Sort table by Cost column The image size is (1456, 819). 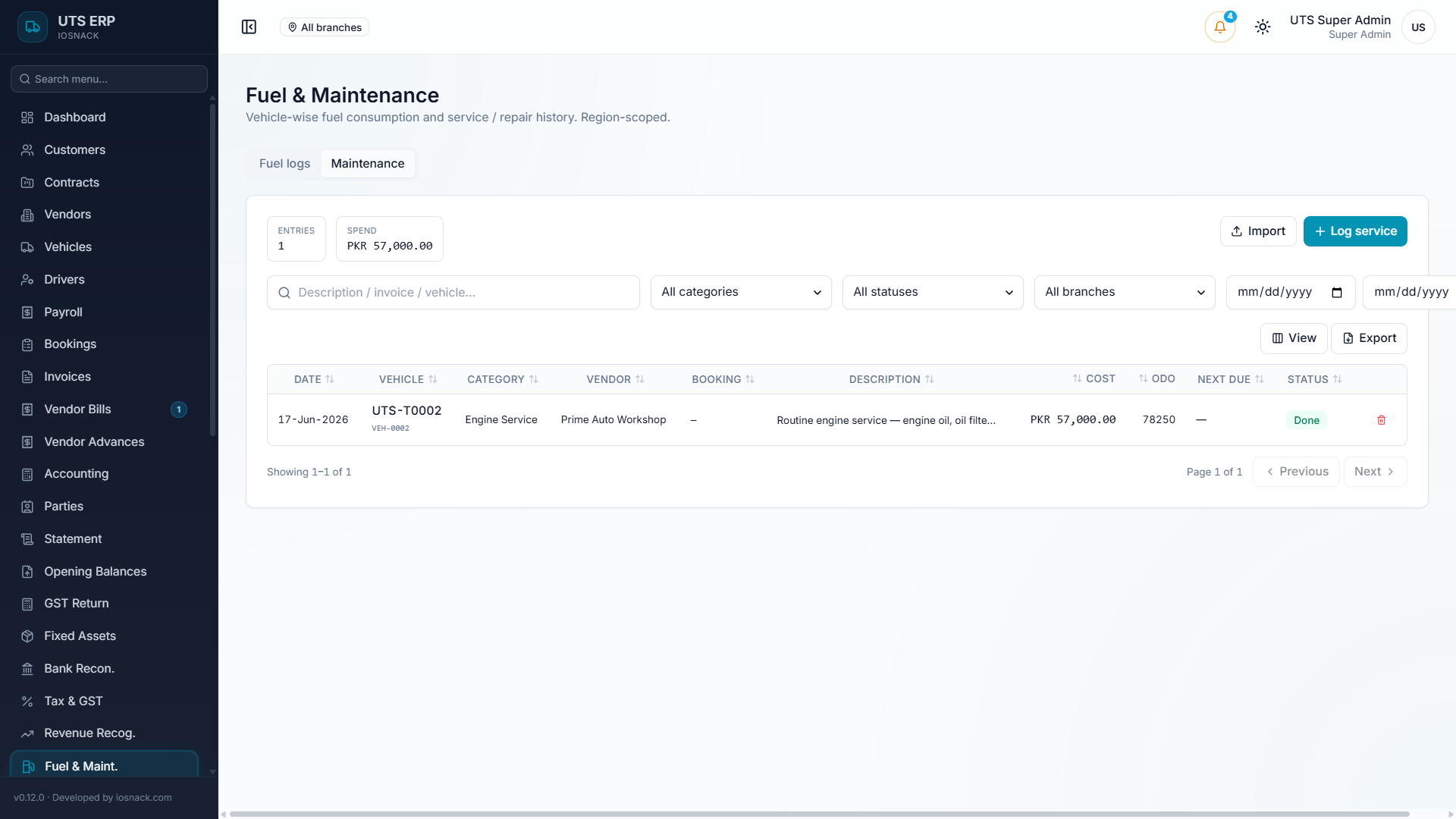1094,378
